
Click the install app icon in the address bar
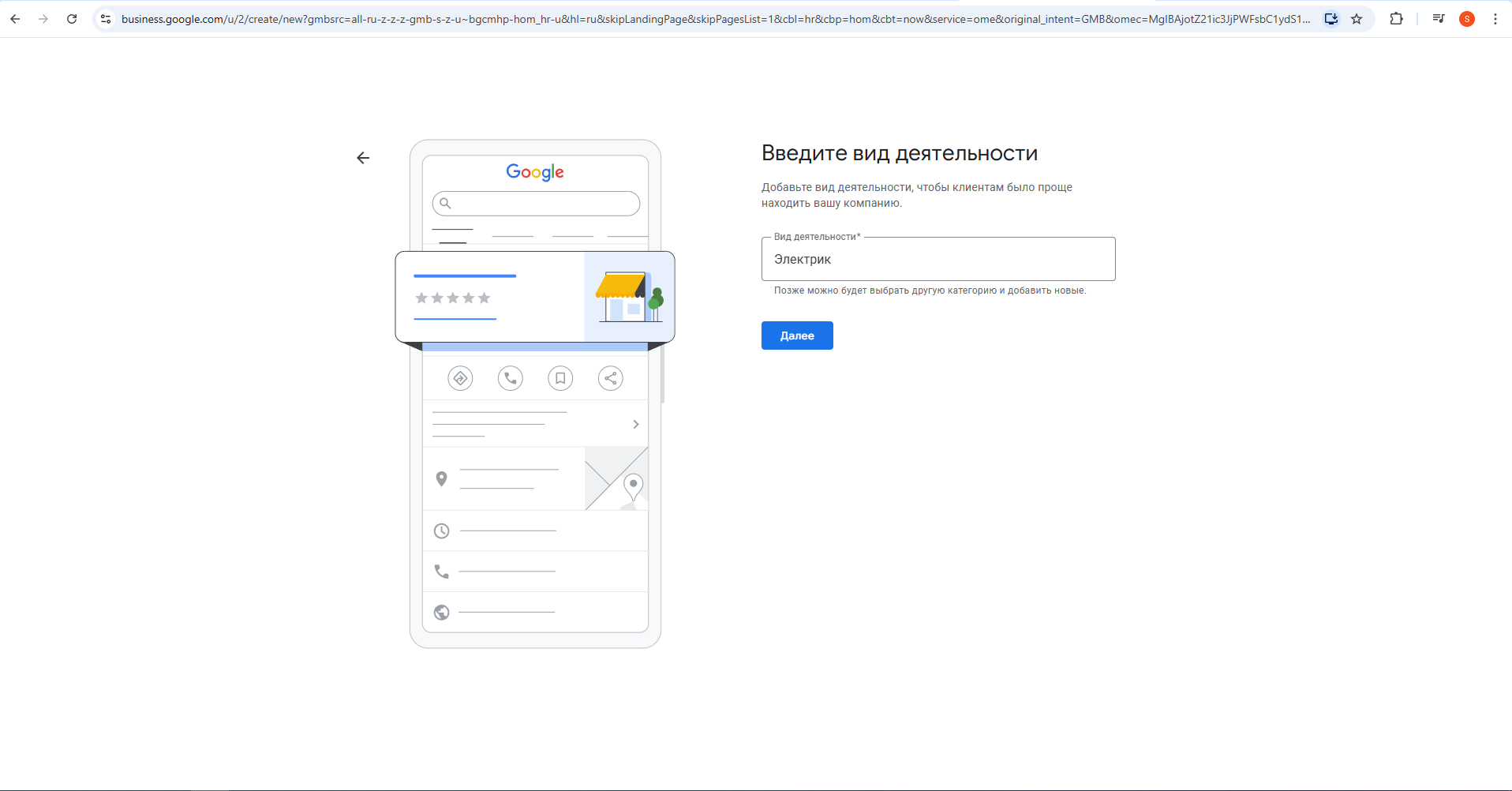1331,19
